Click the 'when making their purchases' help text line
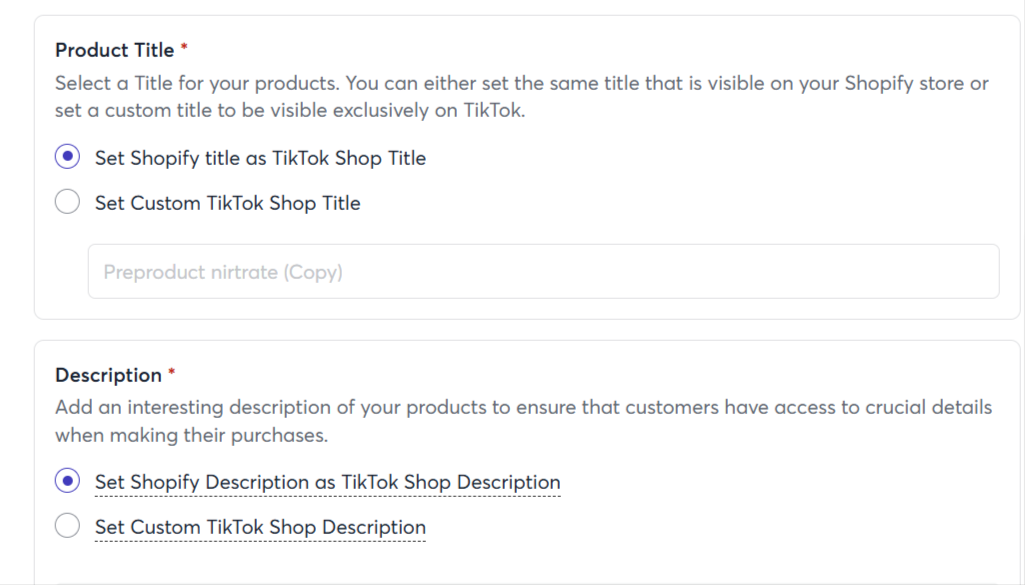This screenshot has width=1025, height=585. pyautogui.click(x=192, y=435)
